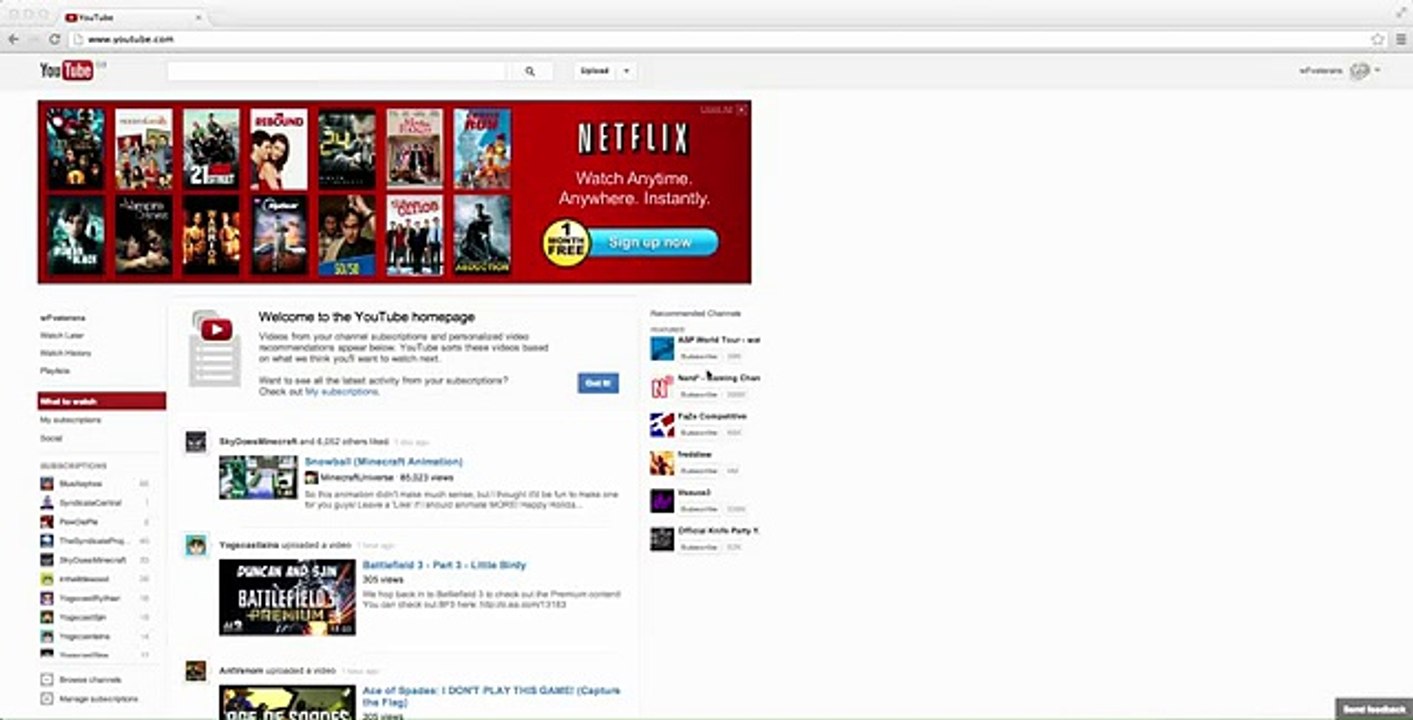
Task: Click the Send feedback button
Action: pyautogui.click(x=1374, y=709)
